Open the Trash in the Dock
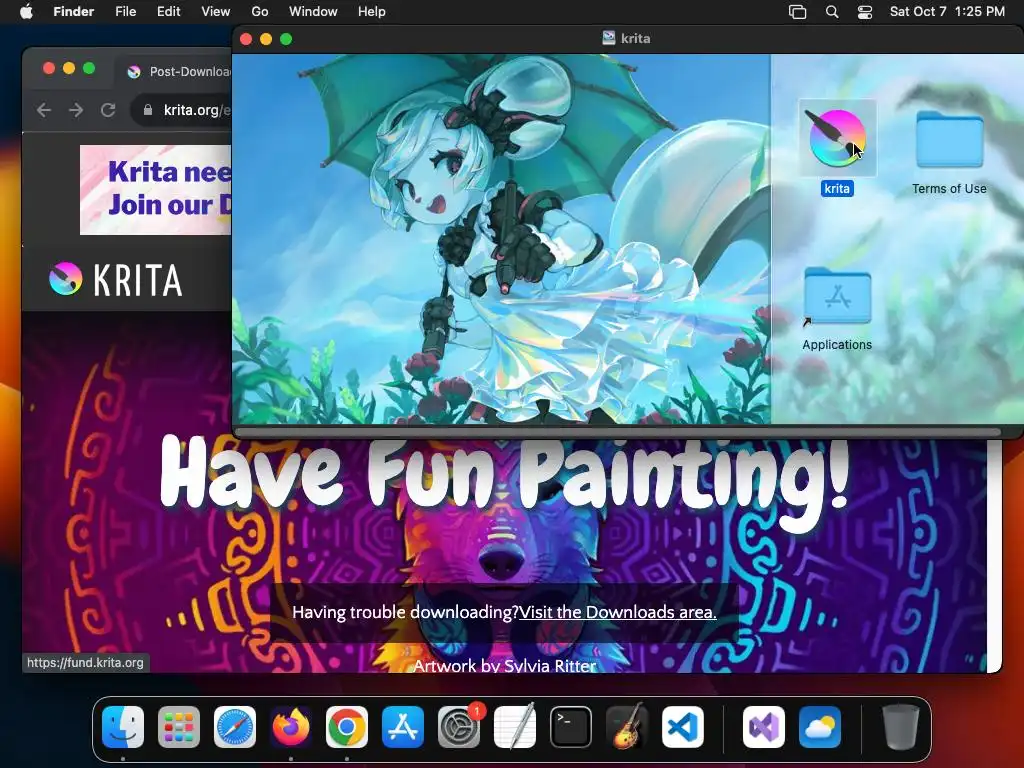Image resolution: width=1024 pixels, height=768 pixels. tap(901, 727)
